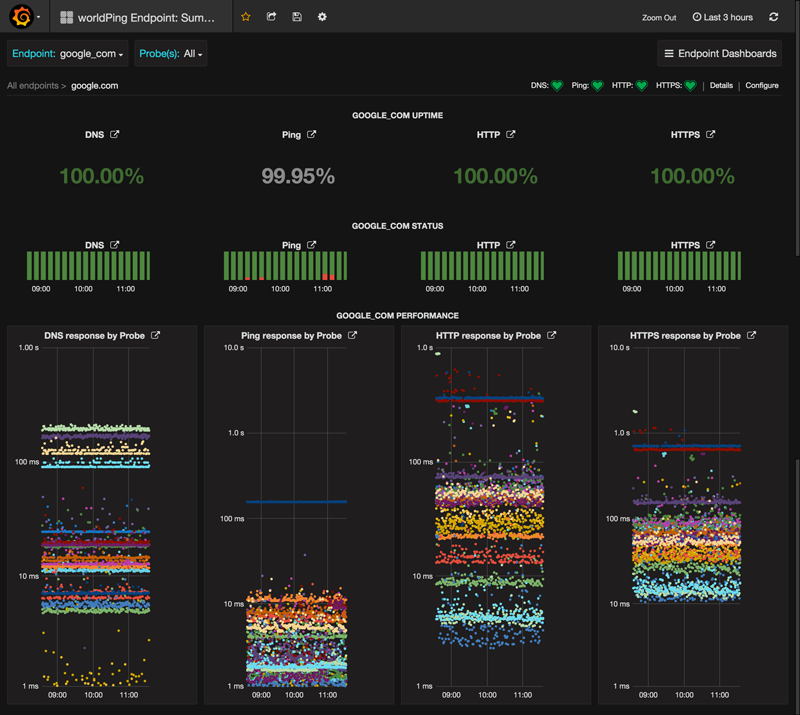Click the HTTPS status bar chart

[679, 265]
